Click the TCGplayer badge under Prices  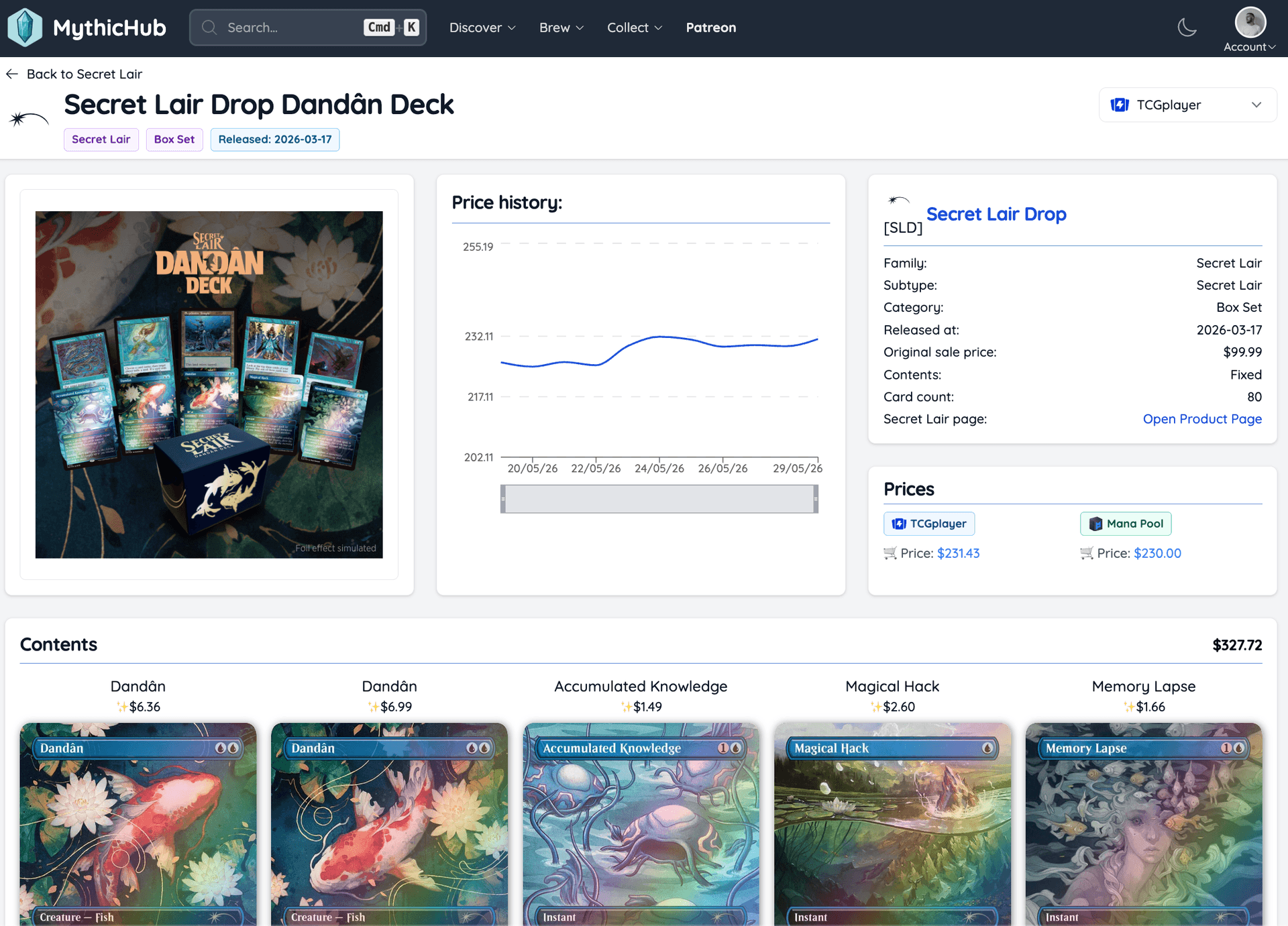coord(929,524)
